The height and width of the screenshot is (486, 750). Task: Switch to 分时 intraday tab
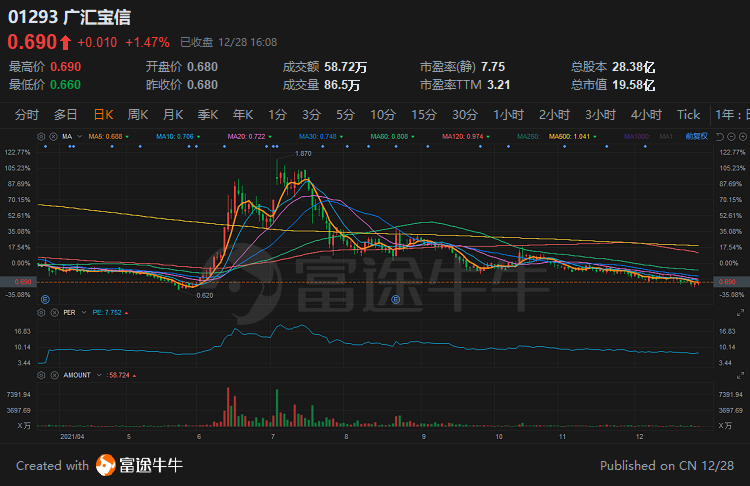pyautogui.click(x=27, y=115)
